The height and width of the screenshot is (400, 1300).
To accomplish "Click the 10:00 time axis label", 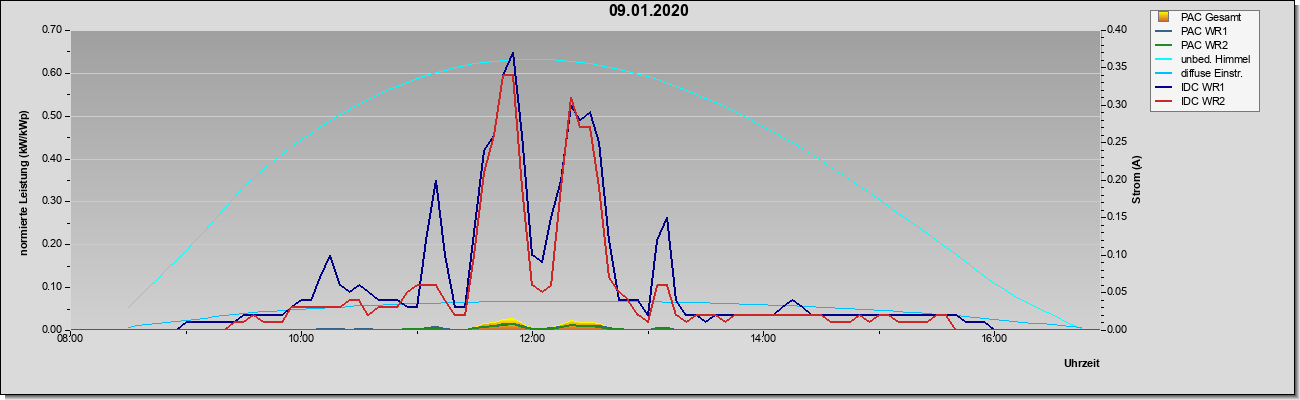I will 301,339.
